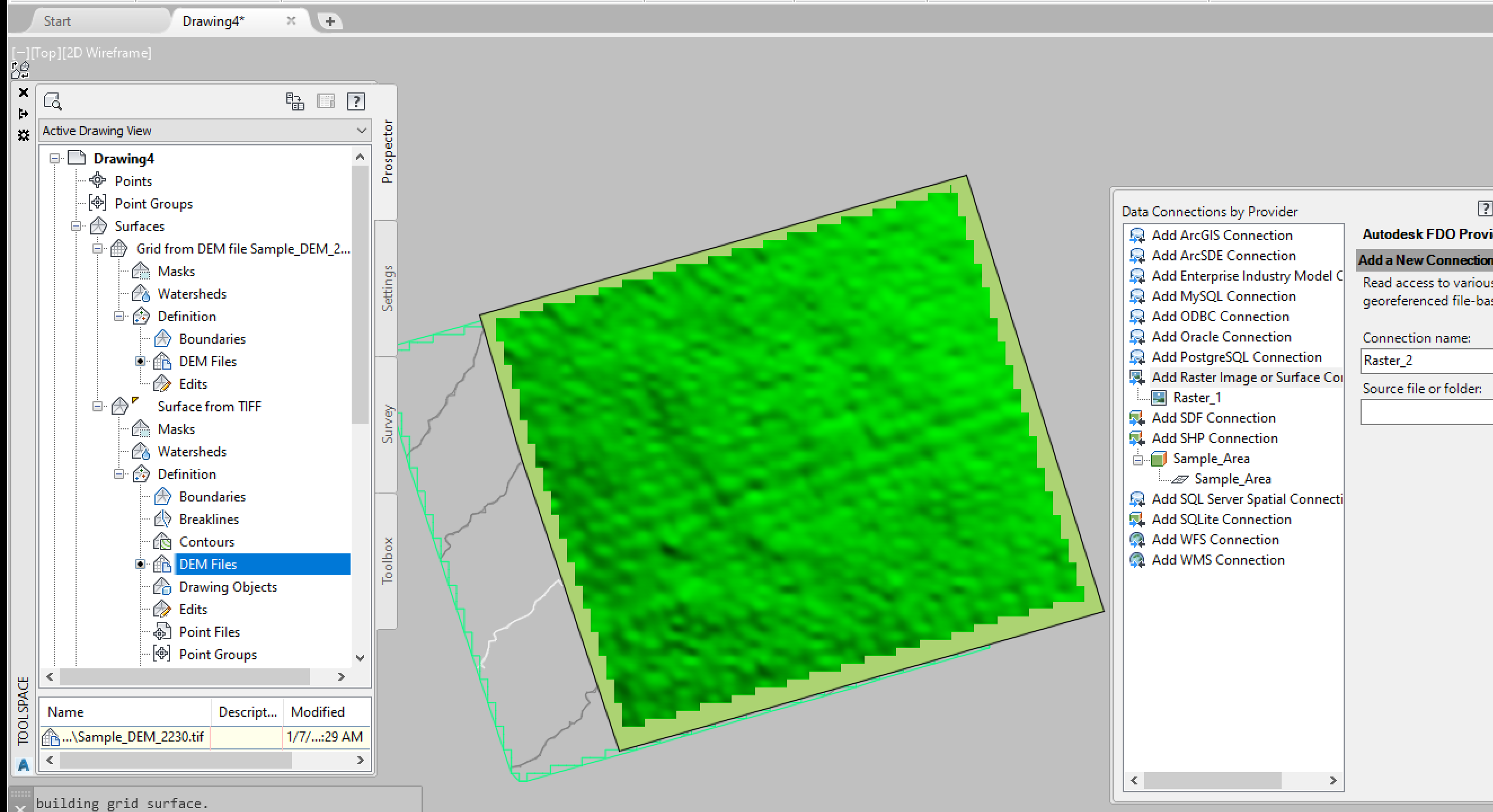Select Drawing Objects tree node
1493x812 pixels.
pyautogui.click(x=228, y=587)
